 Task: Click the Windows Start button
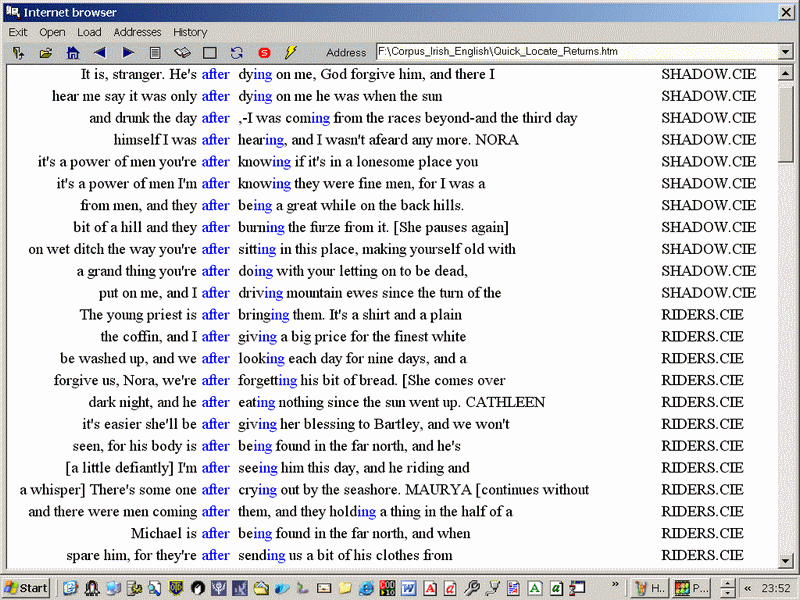pos(27,588)
